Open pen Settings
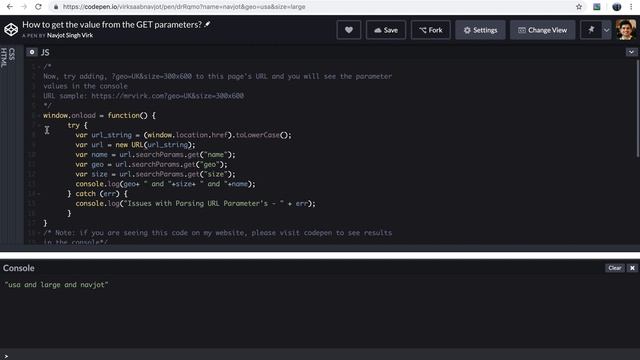The height and width of the screenshot is (360, 640). coord(480,30)
